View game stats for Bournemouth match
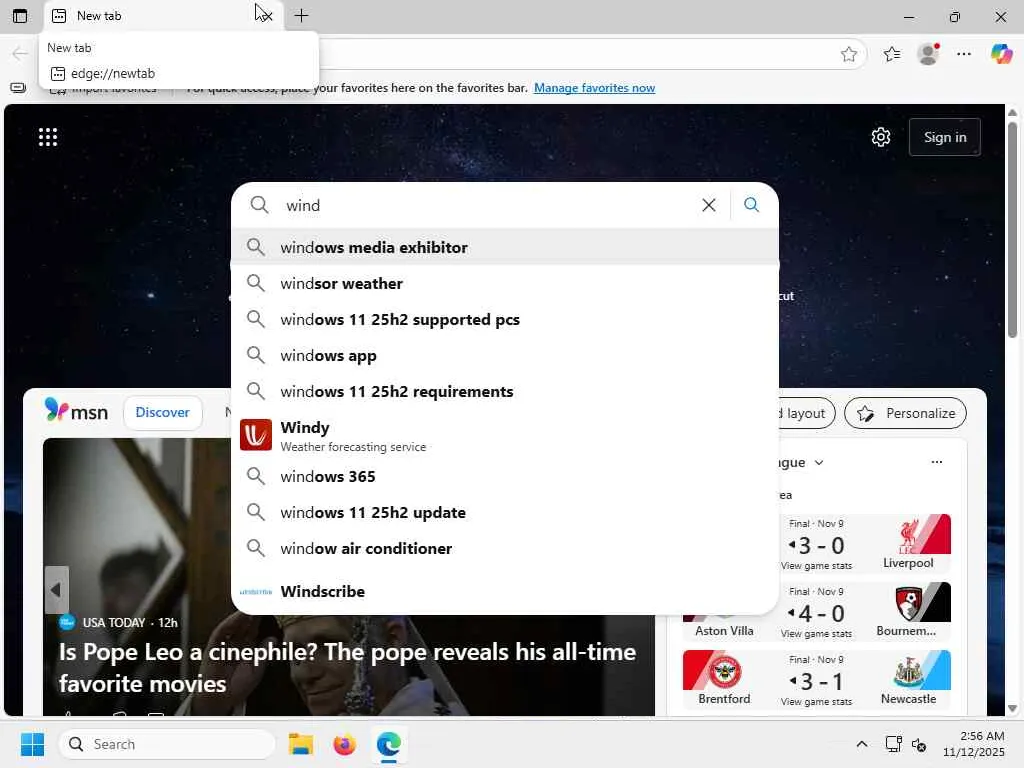This screenshot has width=1024, height=768. pos(816,633)
